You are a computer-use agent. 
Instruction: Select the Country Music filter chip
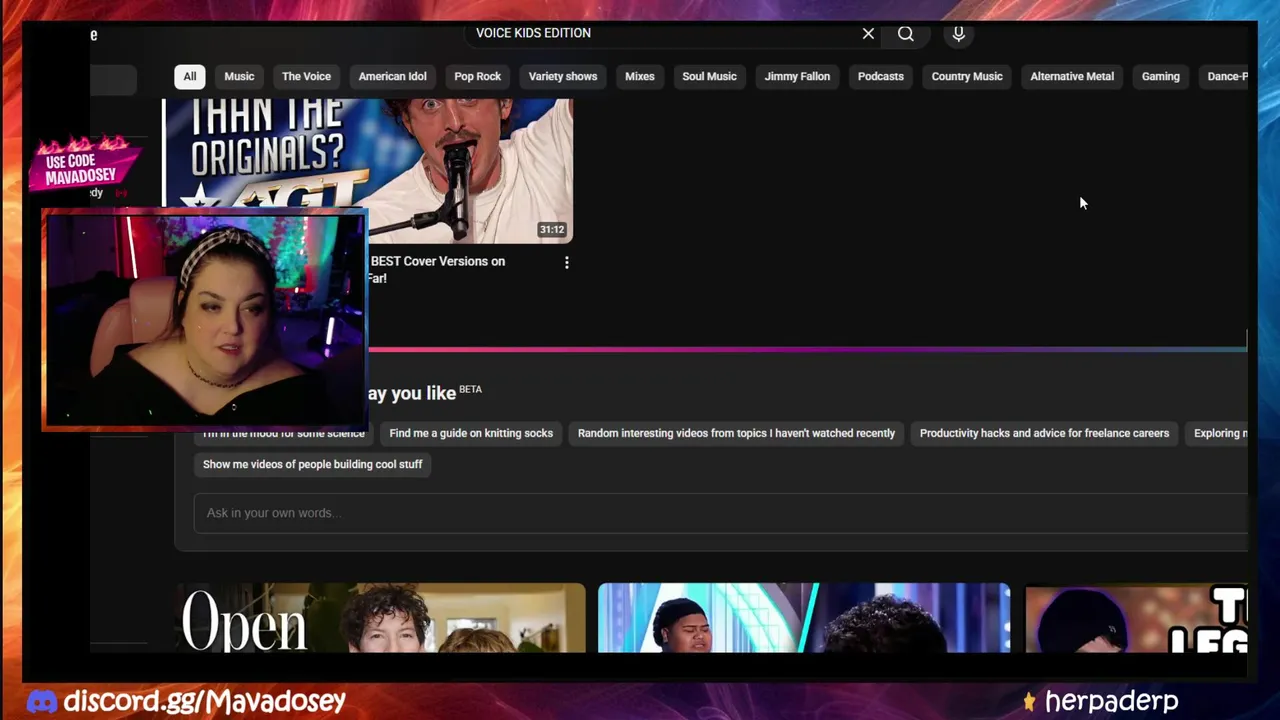[967, 77]
